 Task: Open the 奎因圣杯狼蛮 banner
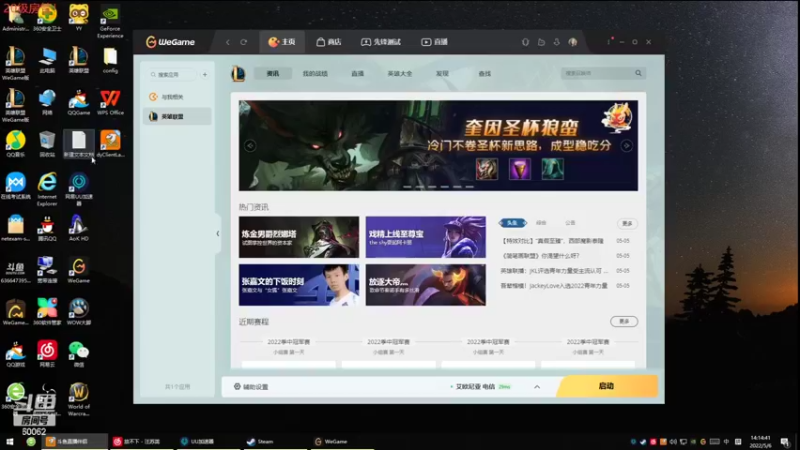point(438,145)
